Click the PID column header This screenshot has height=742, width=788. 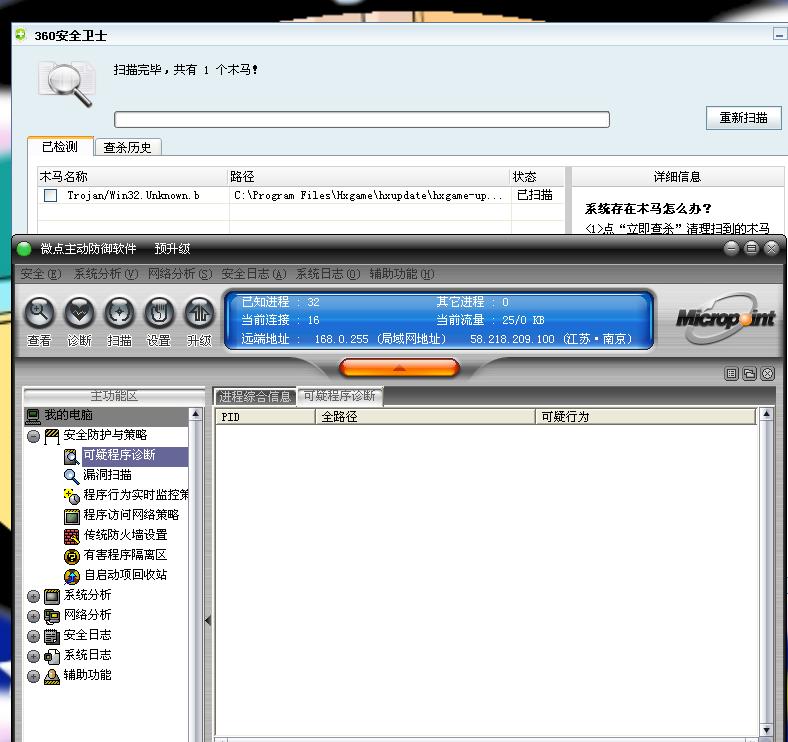tap(265, 417)
